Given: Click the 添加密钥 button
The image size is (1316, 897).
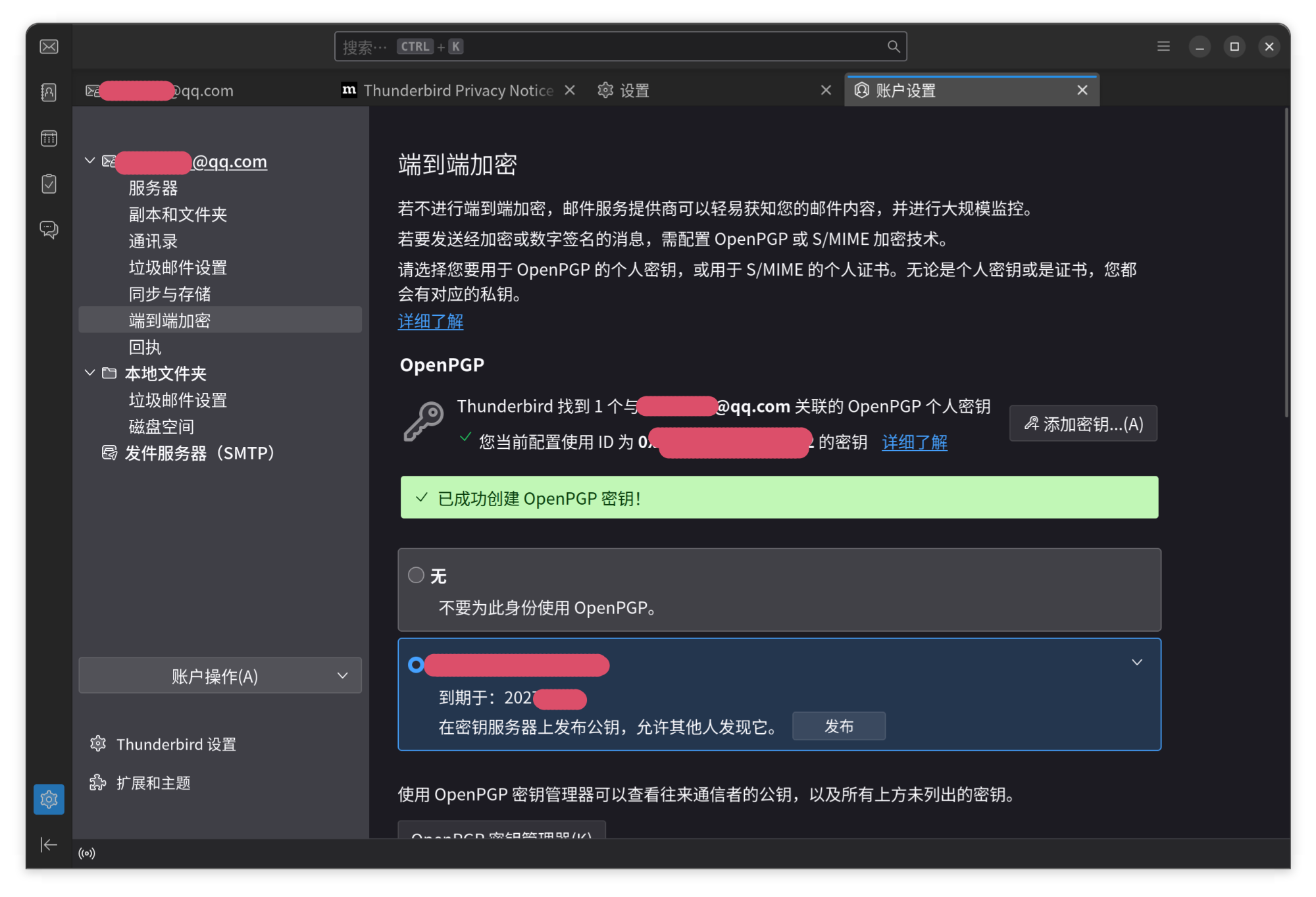Looking at the screenshot, I should coord(1082,424).
